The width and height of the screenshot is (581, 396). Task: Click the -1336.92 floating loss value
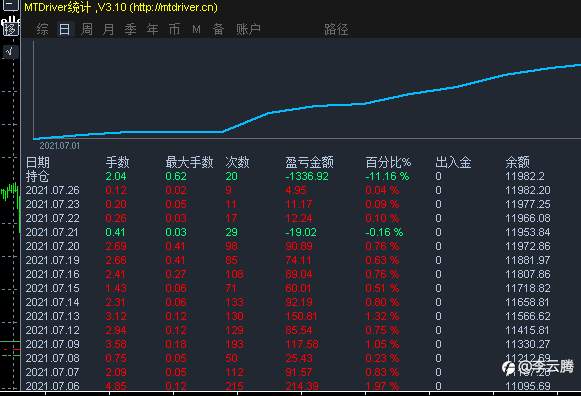[307, 176]
